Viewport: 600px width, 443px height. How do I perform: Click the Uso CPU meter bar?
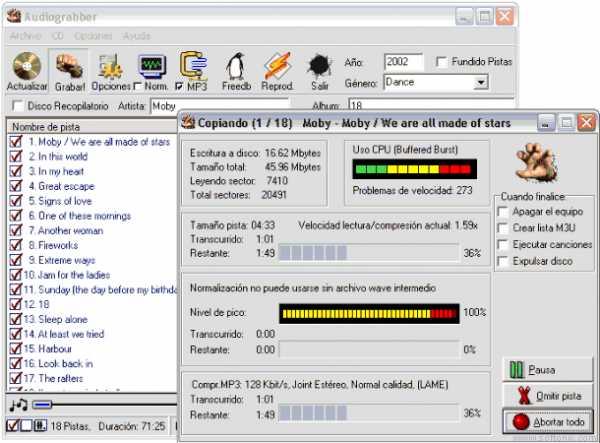[x=414, y=169]
